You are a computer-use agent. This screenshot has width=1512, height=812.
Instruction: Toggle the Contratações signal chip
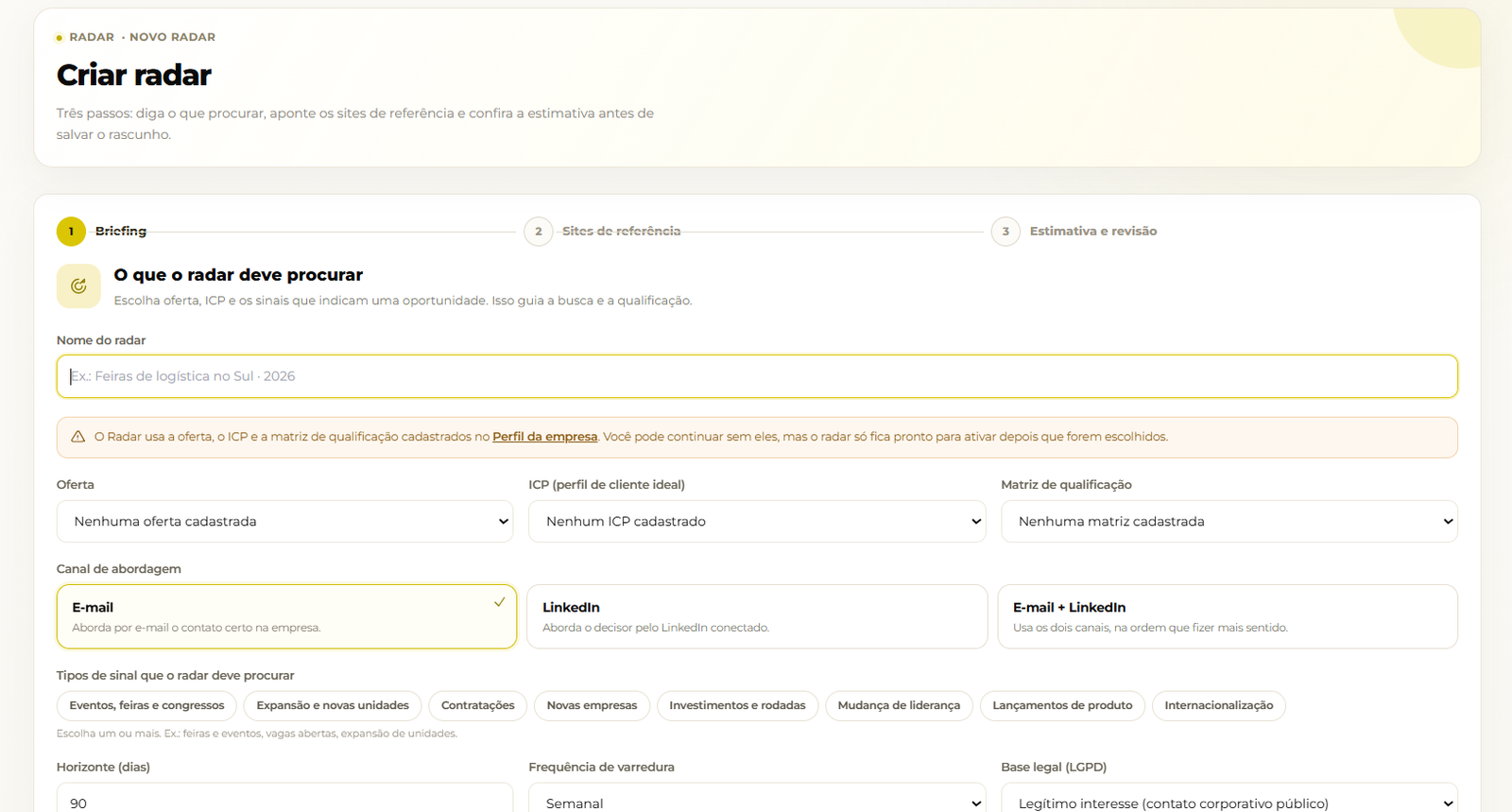click(478, 706)
